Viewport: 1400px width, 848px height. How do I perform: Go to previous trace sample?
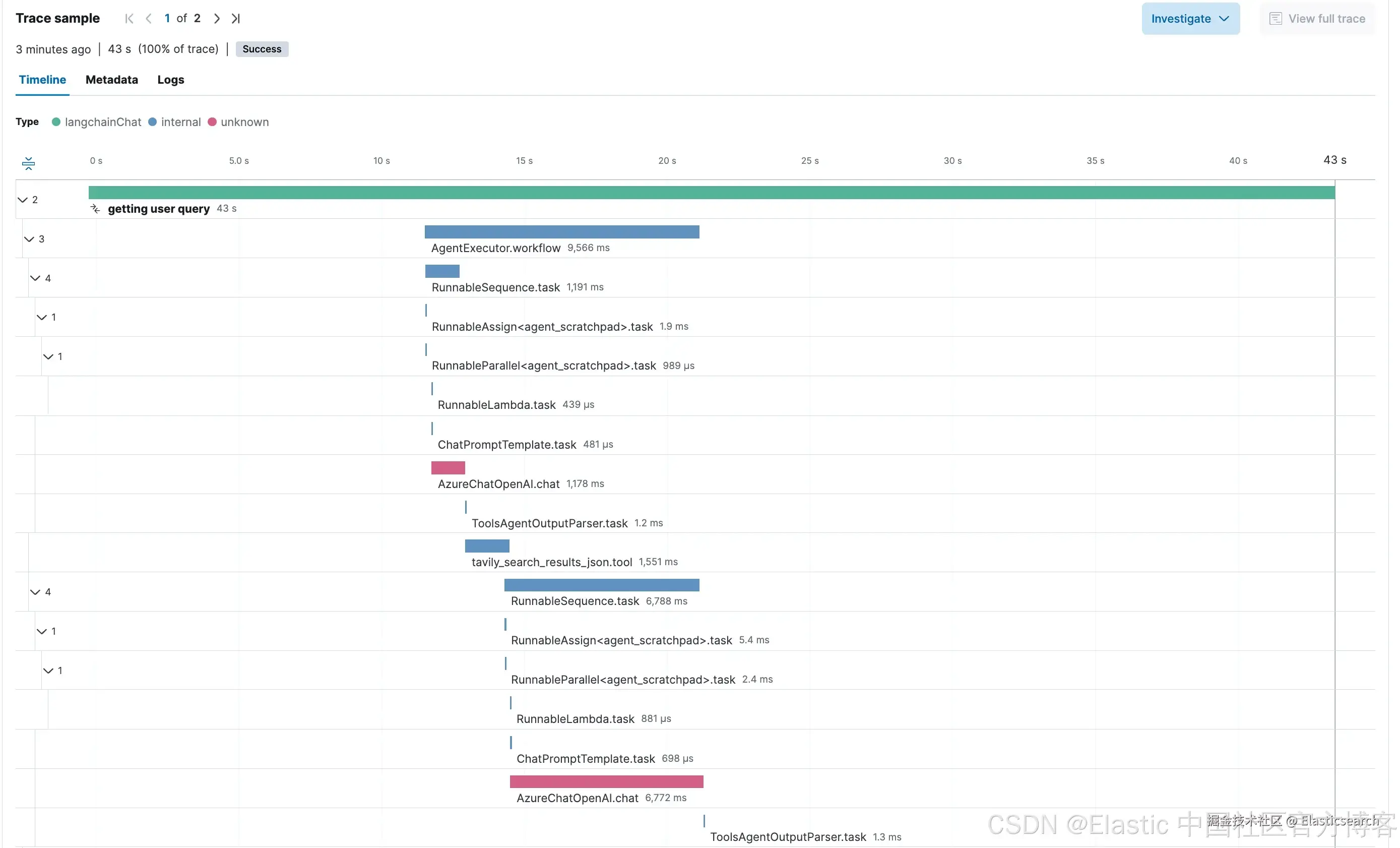pos(149,18)
